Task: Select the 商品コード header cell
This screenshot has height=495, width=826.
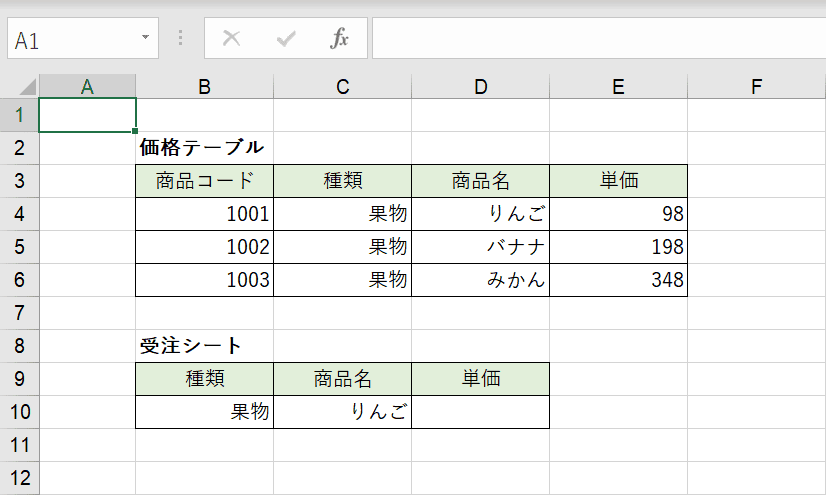Action: coord(204,181)
